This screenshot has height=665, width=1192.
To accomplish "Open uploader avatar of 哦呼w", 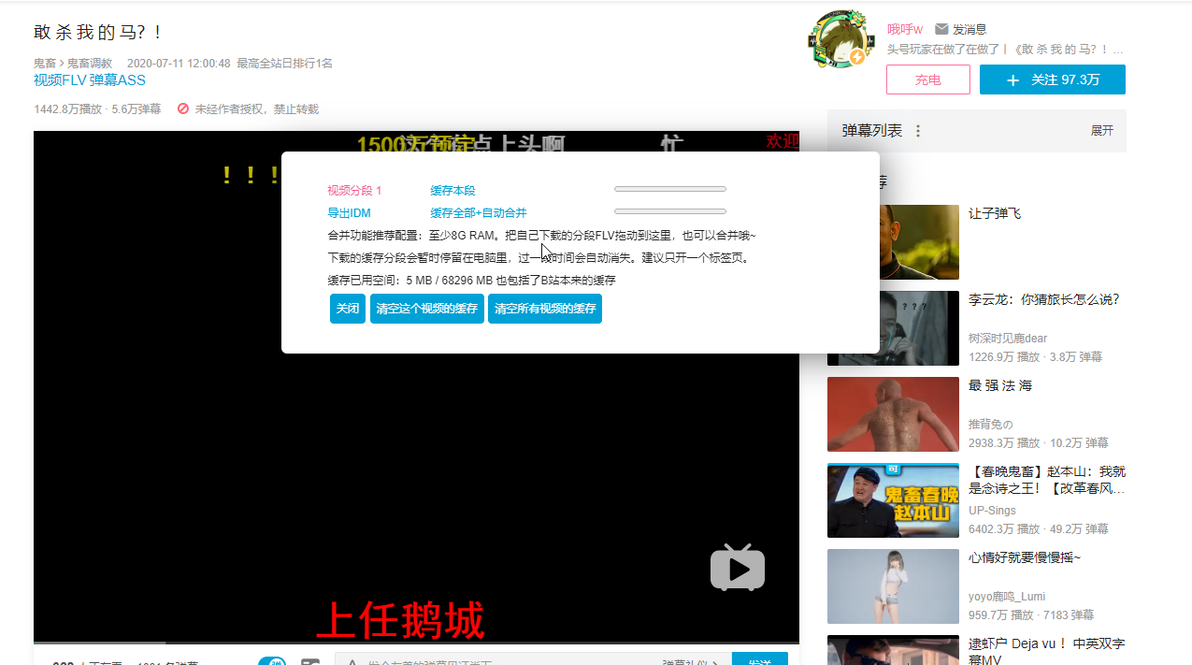I will pyautogui.click(x=840, y=39).
